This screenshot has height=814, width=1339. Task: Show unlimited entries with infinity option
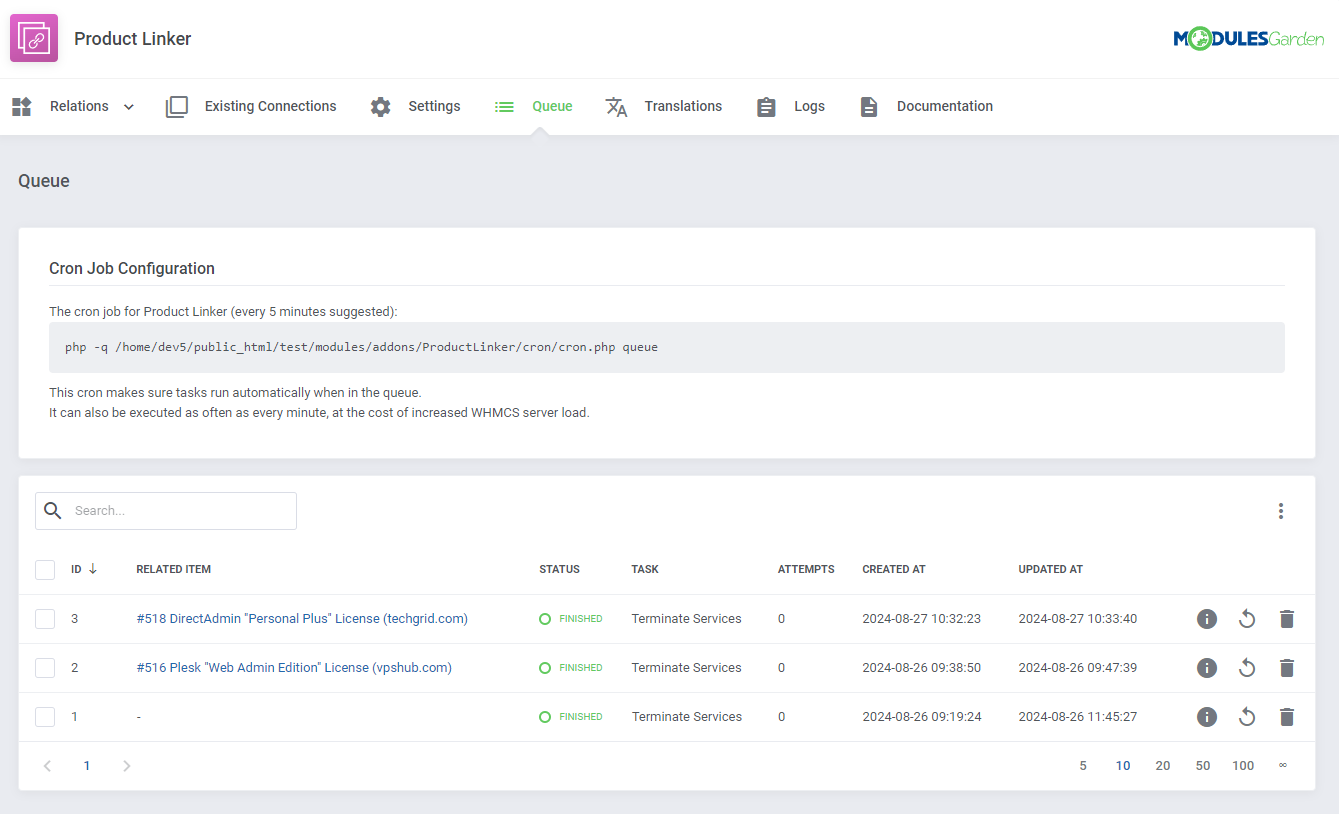[x=1283, y=766]
